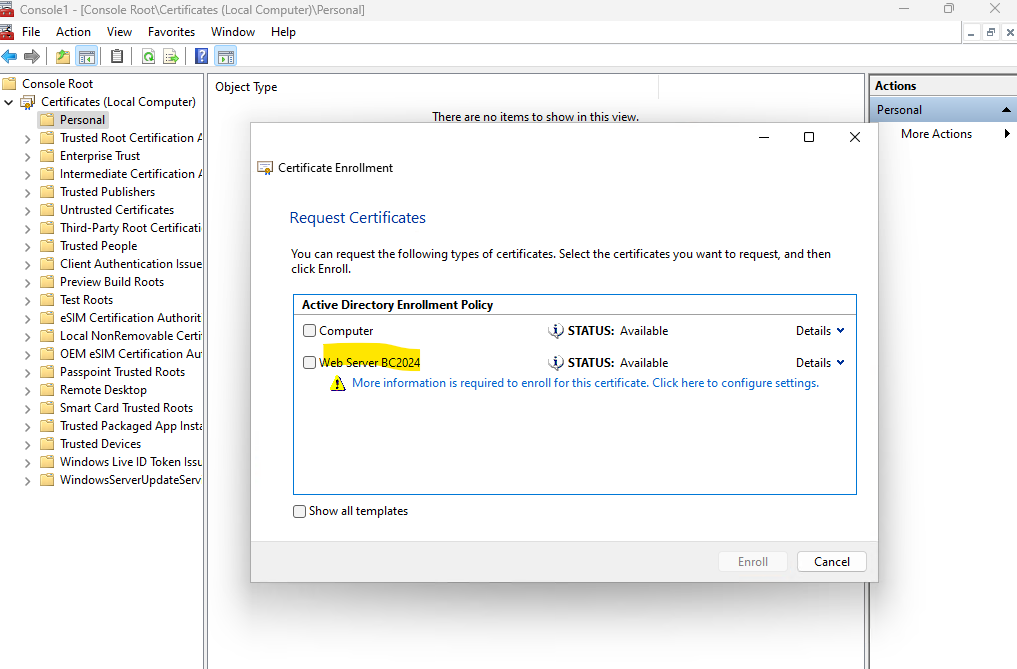The width and height of the screenshot is (1017, 669).
Task: Click the Console Root folder icon
Action: click(x=8, y=84)
